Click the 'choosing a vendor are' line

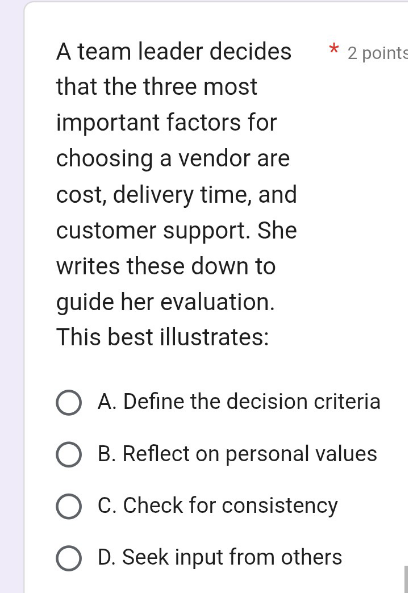(x=173, y=158)
